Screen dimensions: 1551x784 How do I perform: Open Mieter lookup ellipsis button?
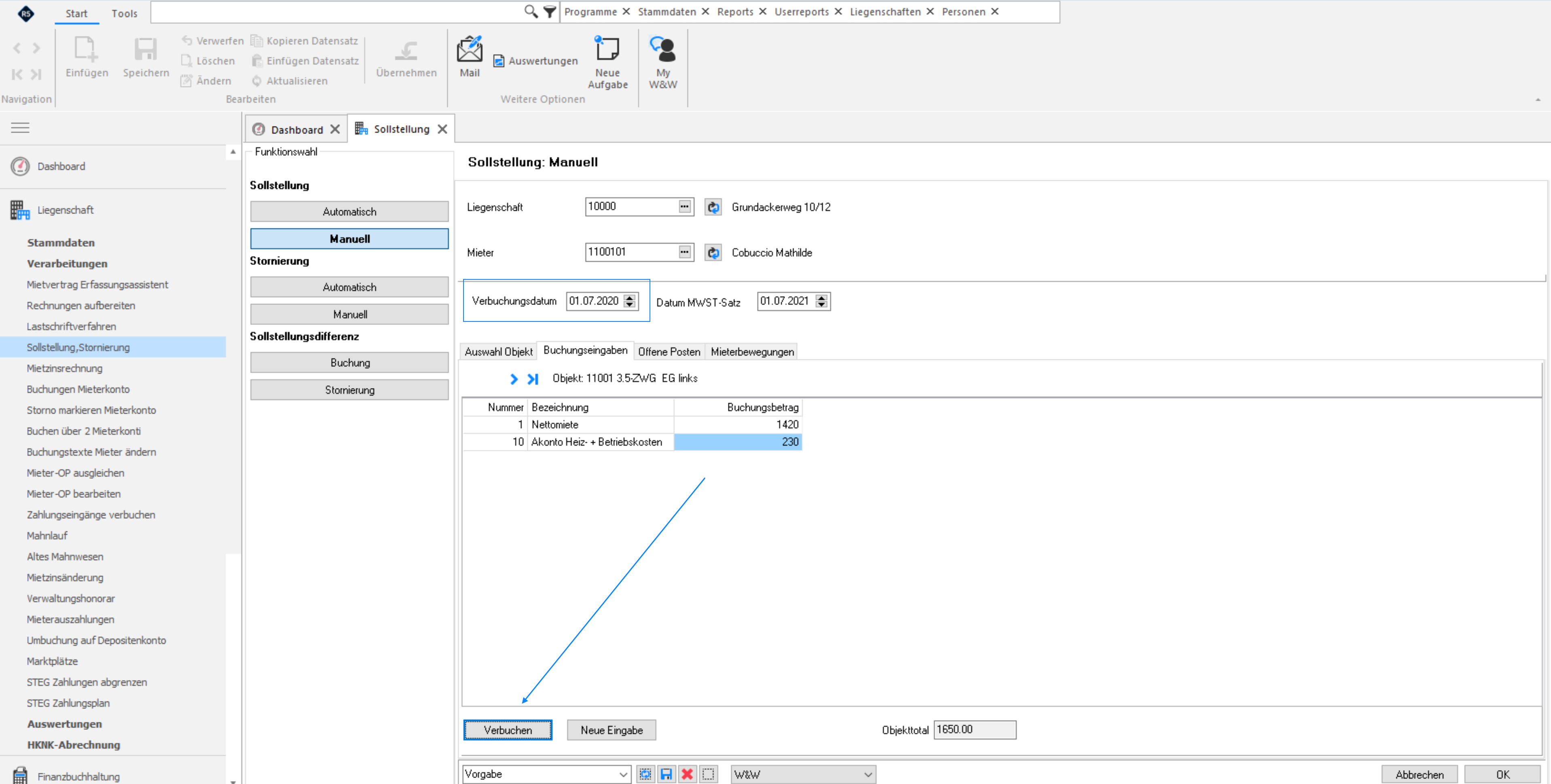point(685,252)
